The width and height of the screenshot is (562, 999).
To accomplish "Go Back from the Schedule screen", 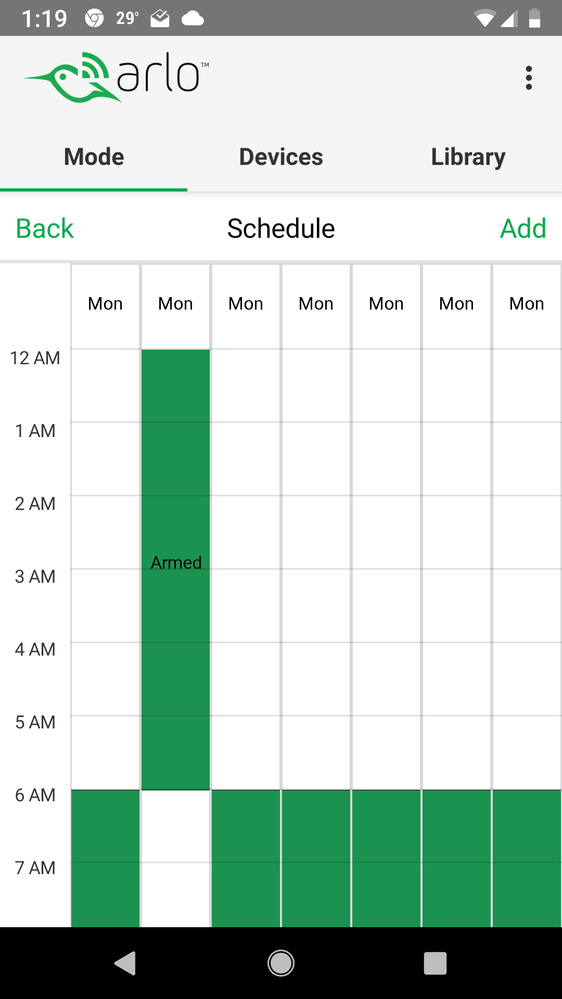I will 45,228.
